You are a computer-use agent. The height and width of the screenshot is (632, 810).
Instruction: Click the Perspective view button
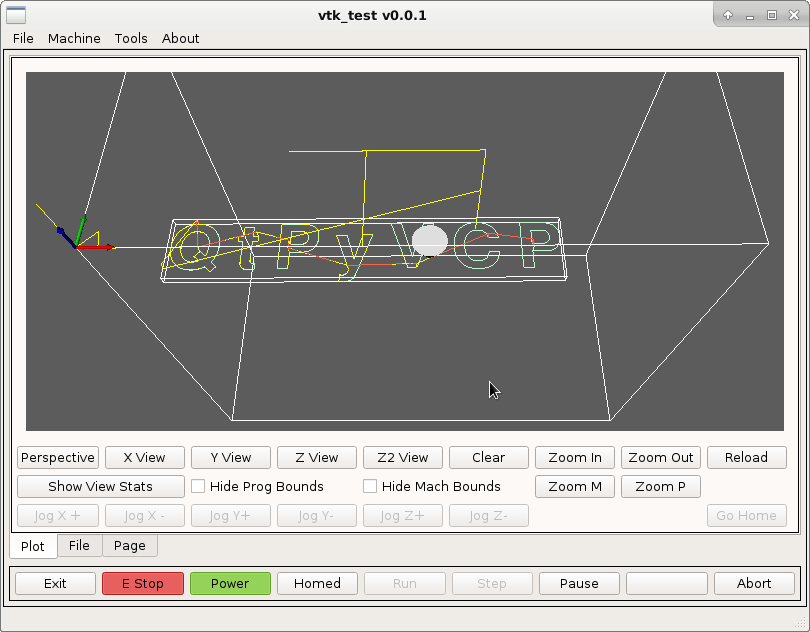click(x=58, y=458)
